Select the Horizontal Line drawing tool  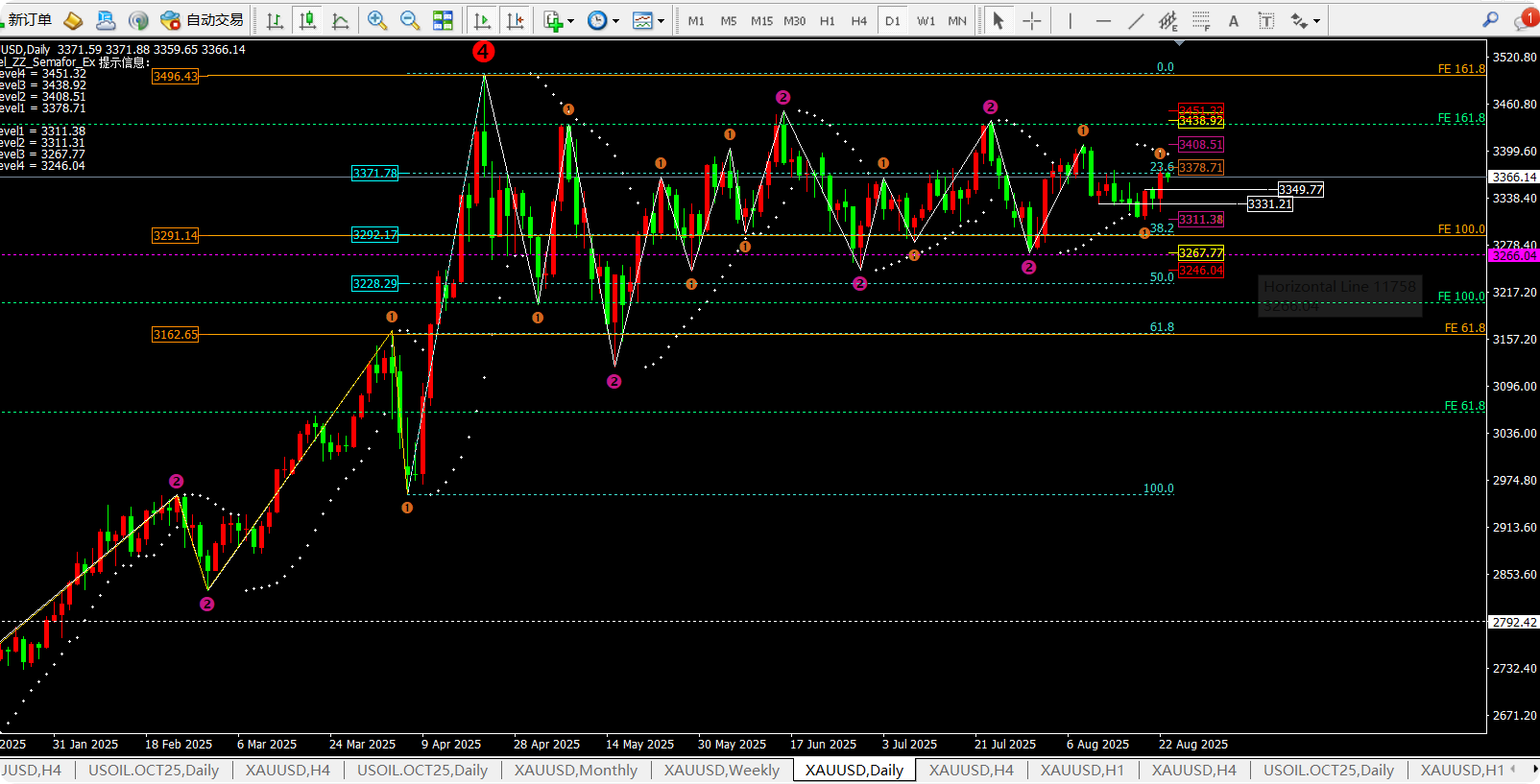click(x=1103, y=20)
